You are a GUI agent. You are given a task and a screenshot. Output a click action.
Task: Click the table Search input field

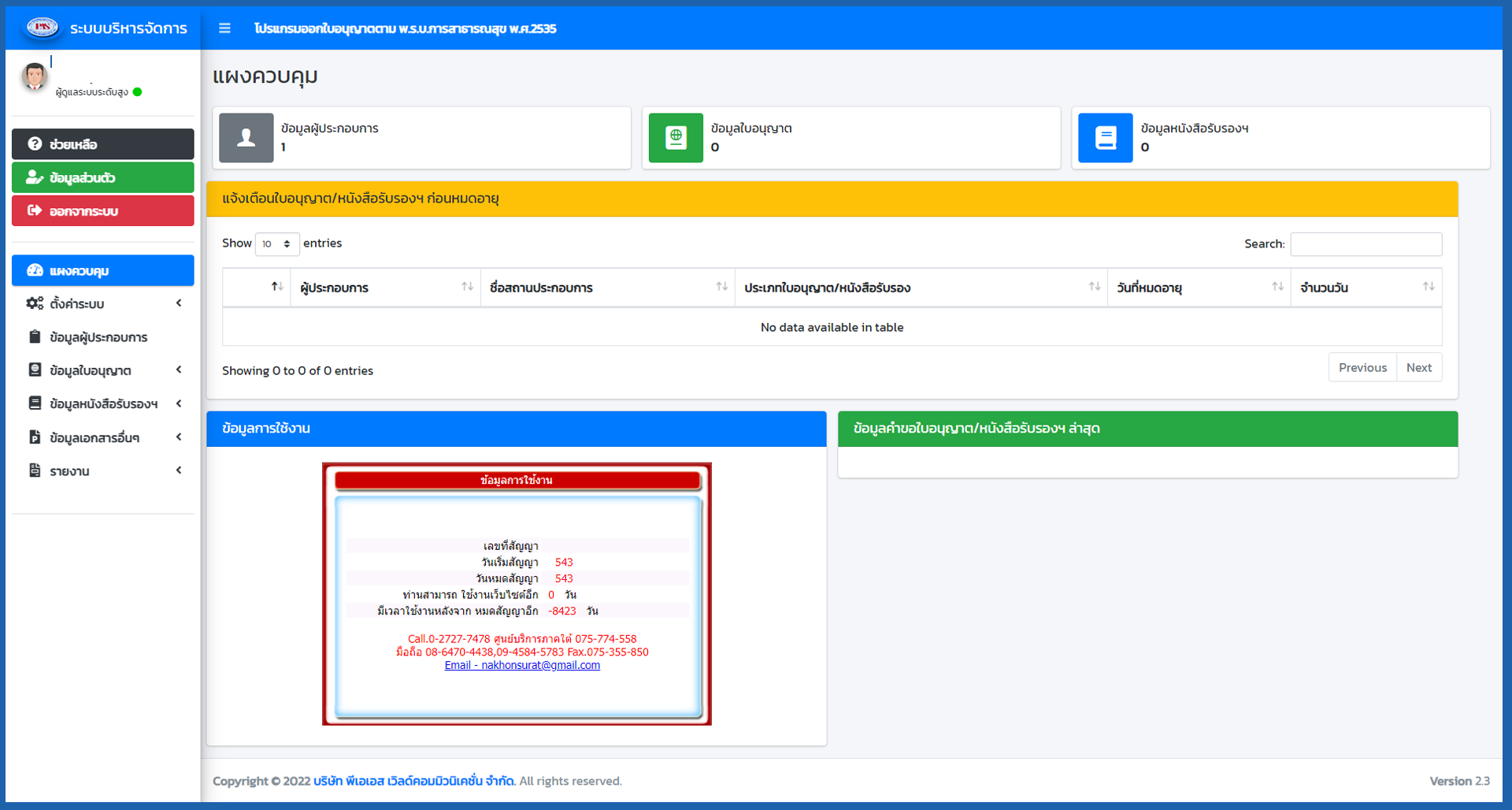1366,244
